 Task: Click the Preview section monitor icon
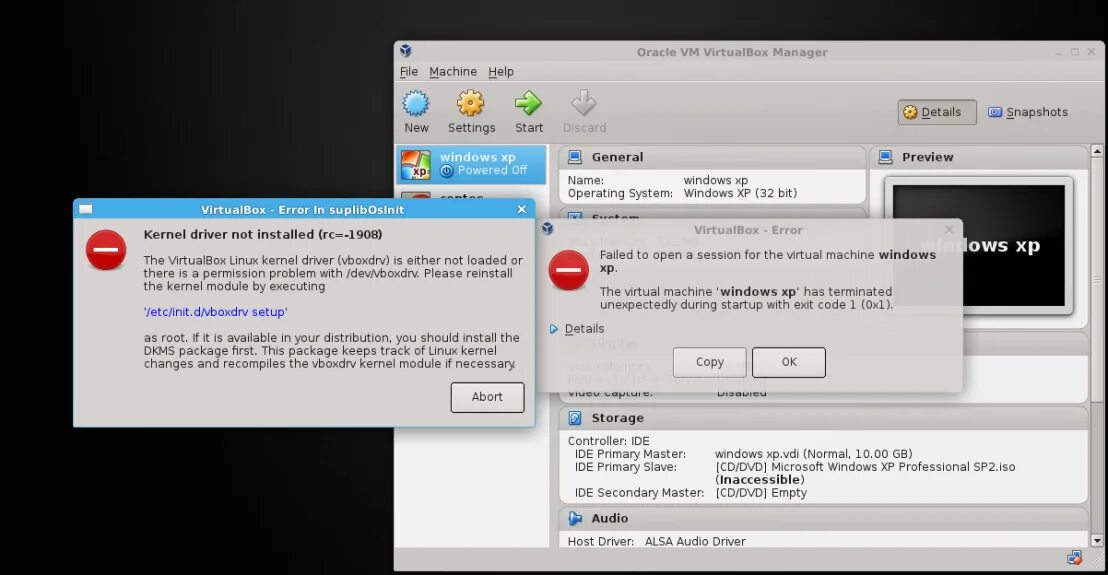point(885,157)
